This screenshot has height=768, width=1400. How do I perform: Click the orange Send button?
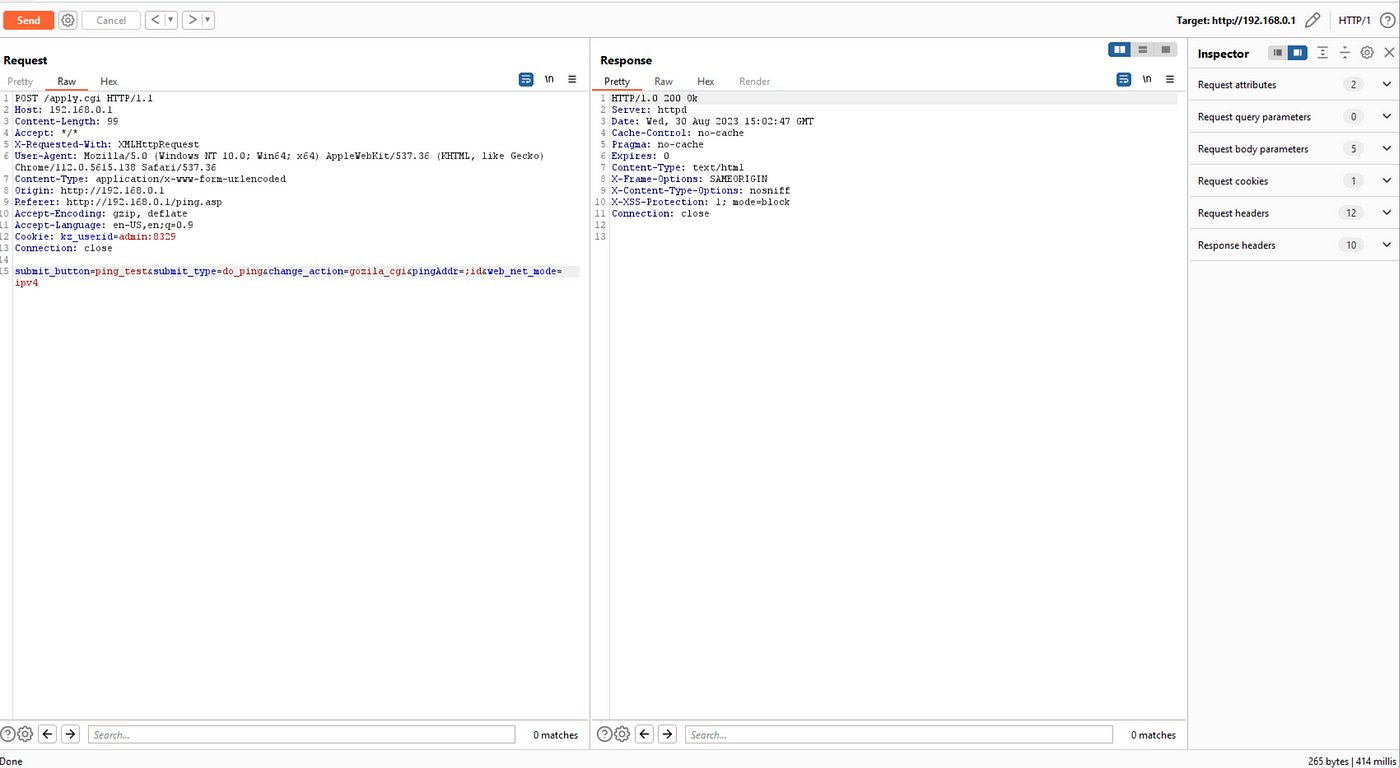[29, 20]
